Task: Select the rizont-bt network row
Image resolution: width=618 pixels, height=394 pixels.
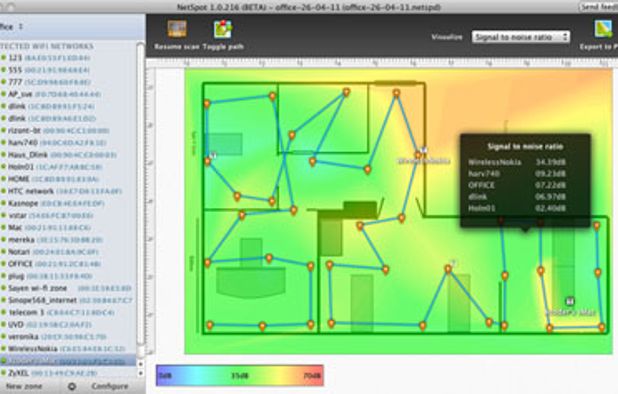Action: click(x=69, y=130)
